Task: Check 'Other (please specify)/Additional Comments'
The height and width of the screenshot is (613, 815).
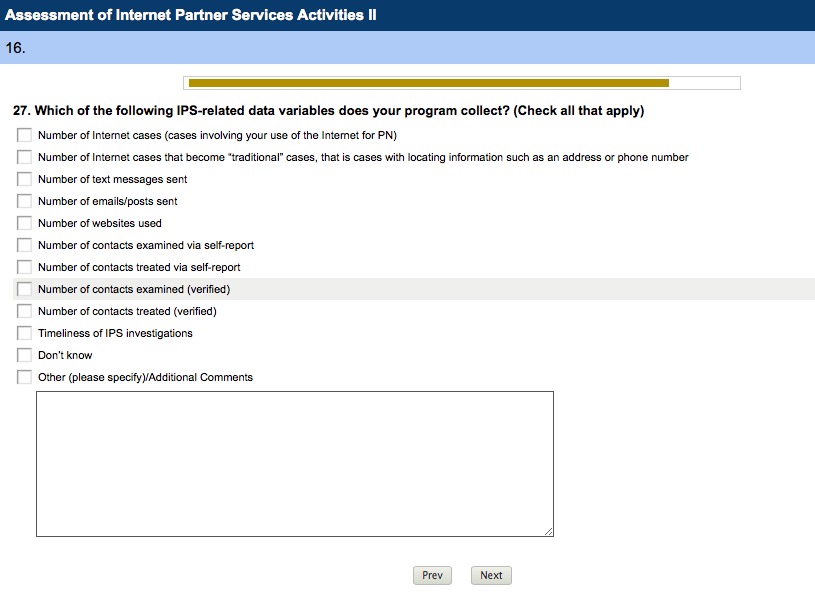Action: 24,377
